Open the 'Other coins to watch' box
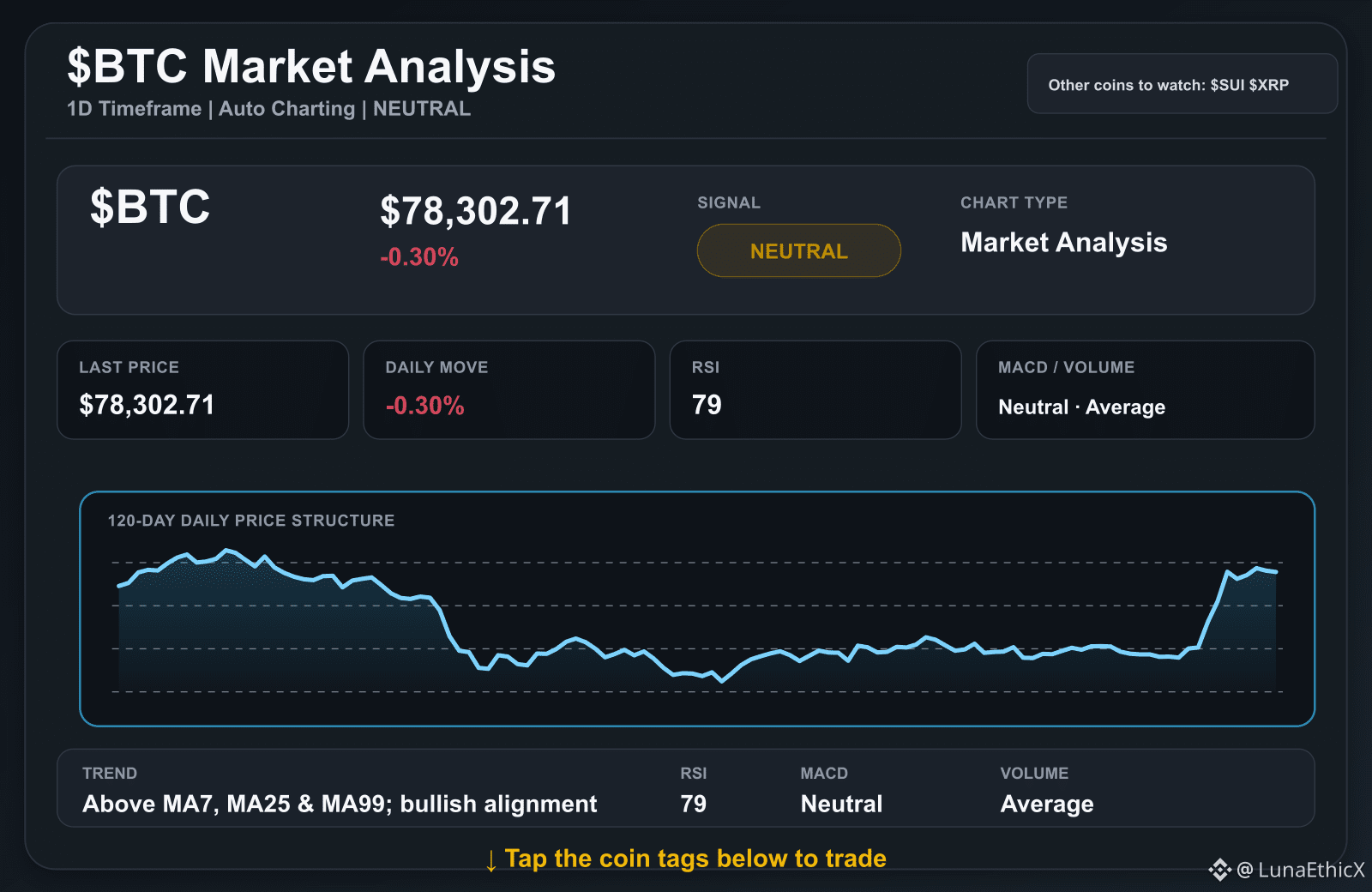 [1182, 84]
